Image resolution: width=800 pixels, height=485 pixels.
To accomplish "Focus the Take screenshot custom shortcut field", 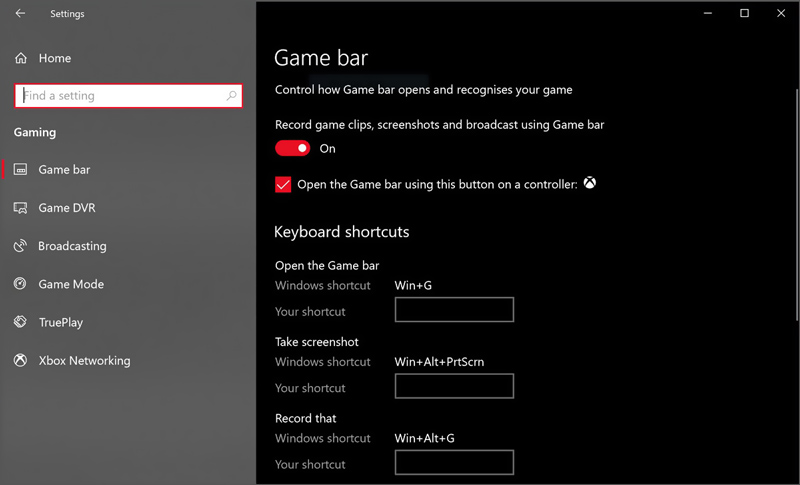I will pos(454,386).
